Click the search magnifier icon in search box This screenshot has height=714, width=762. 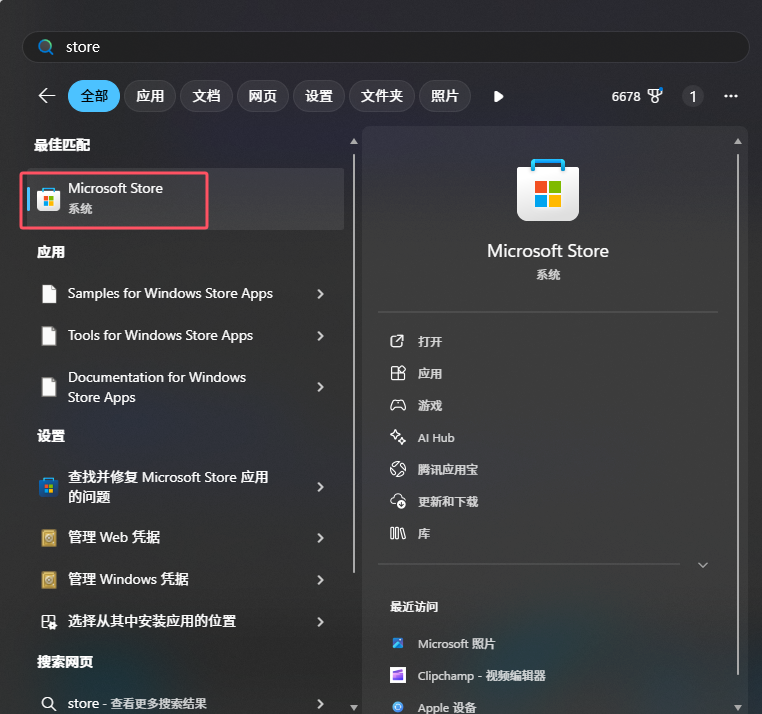(x=46, y=47)
